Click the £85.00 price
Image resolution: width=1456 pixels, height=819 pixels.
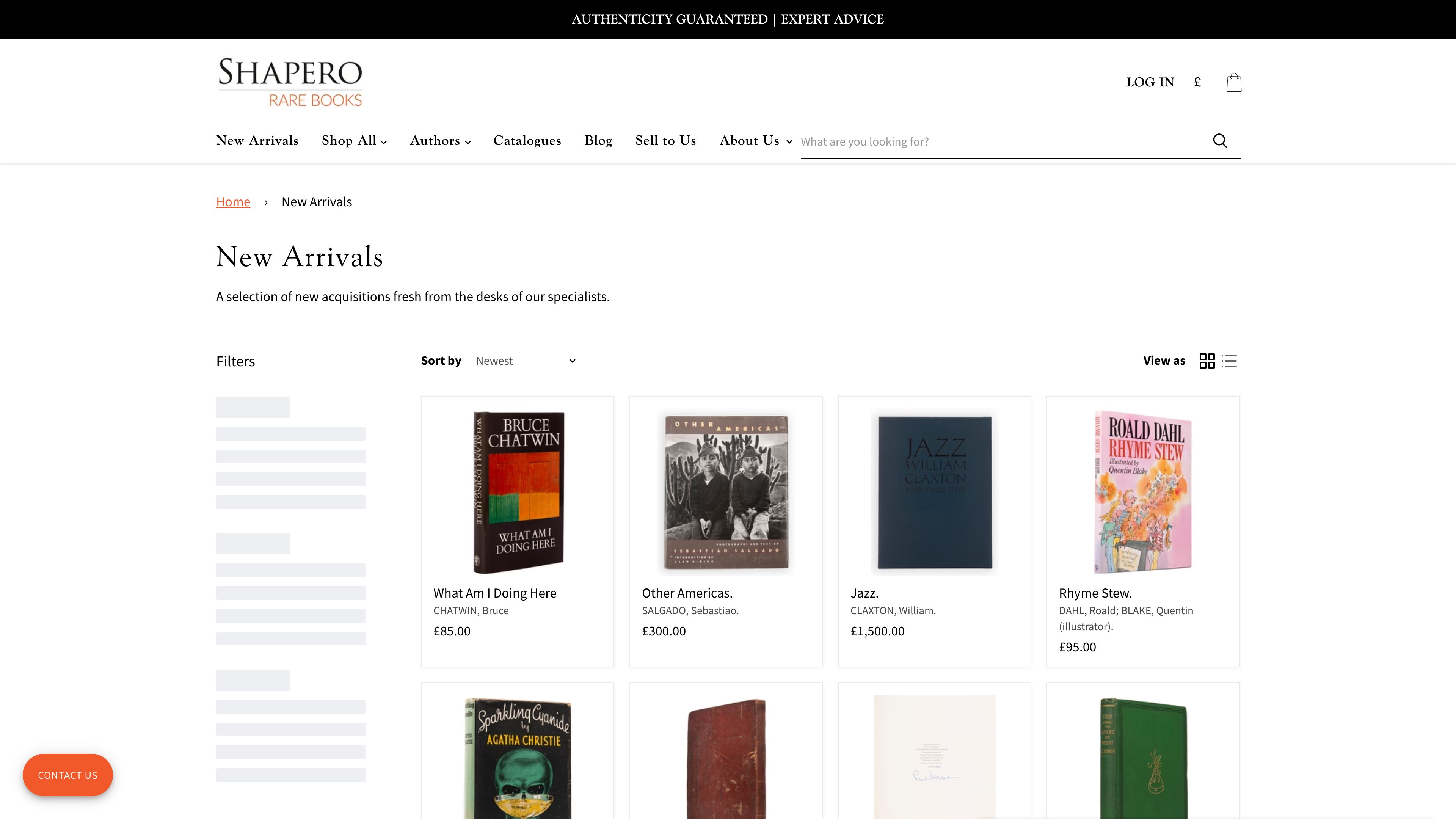coord(452,631)
